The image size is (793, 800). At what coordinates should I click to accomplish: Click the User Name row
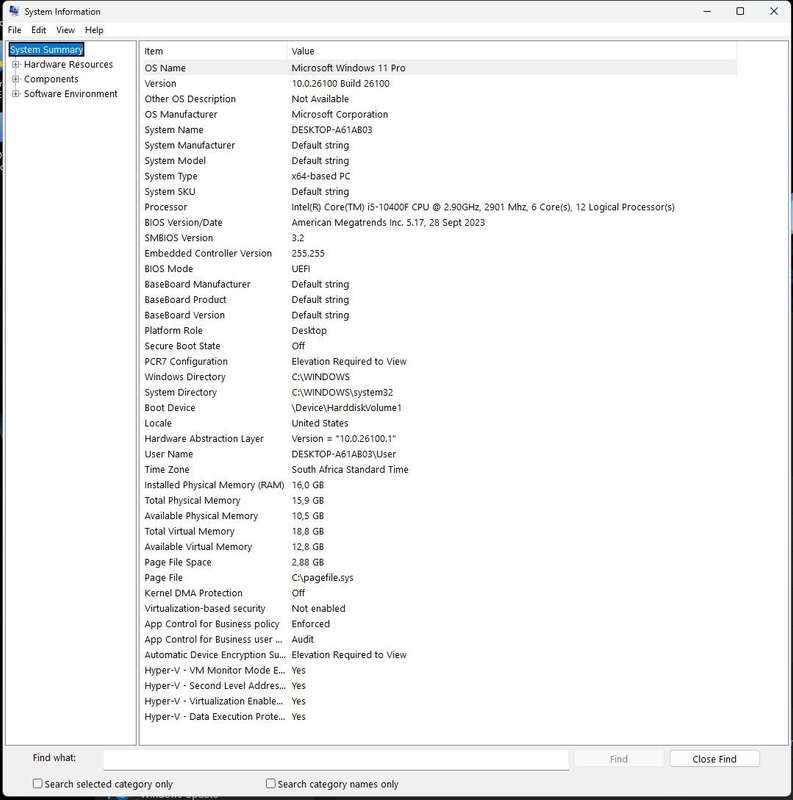[439, 454]
